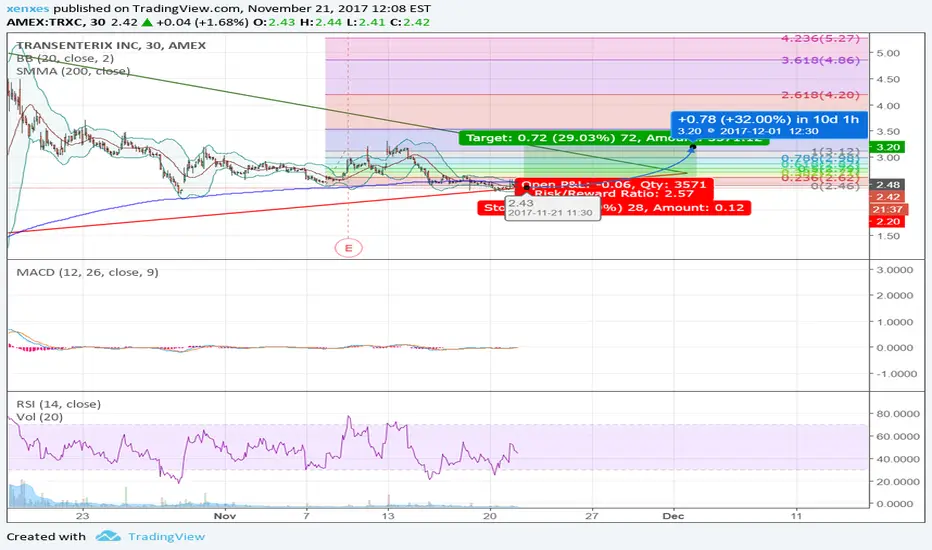The width and height of the screenshot is (932, 550).
Task: Click the blue +0.78 (+32.00%) forecast tooltip
Action: tap(769, 125)
